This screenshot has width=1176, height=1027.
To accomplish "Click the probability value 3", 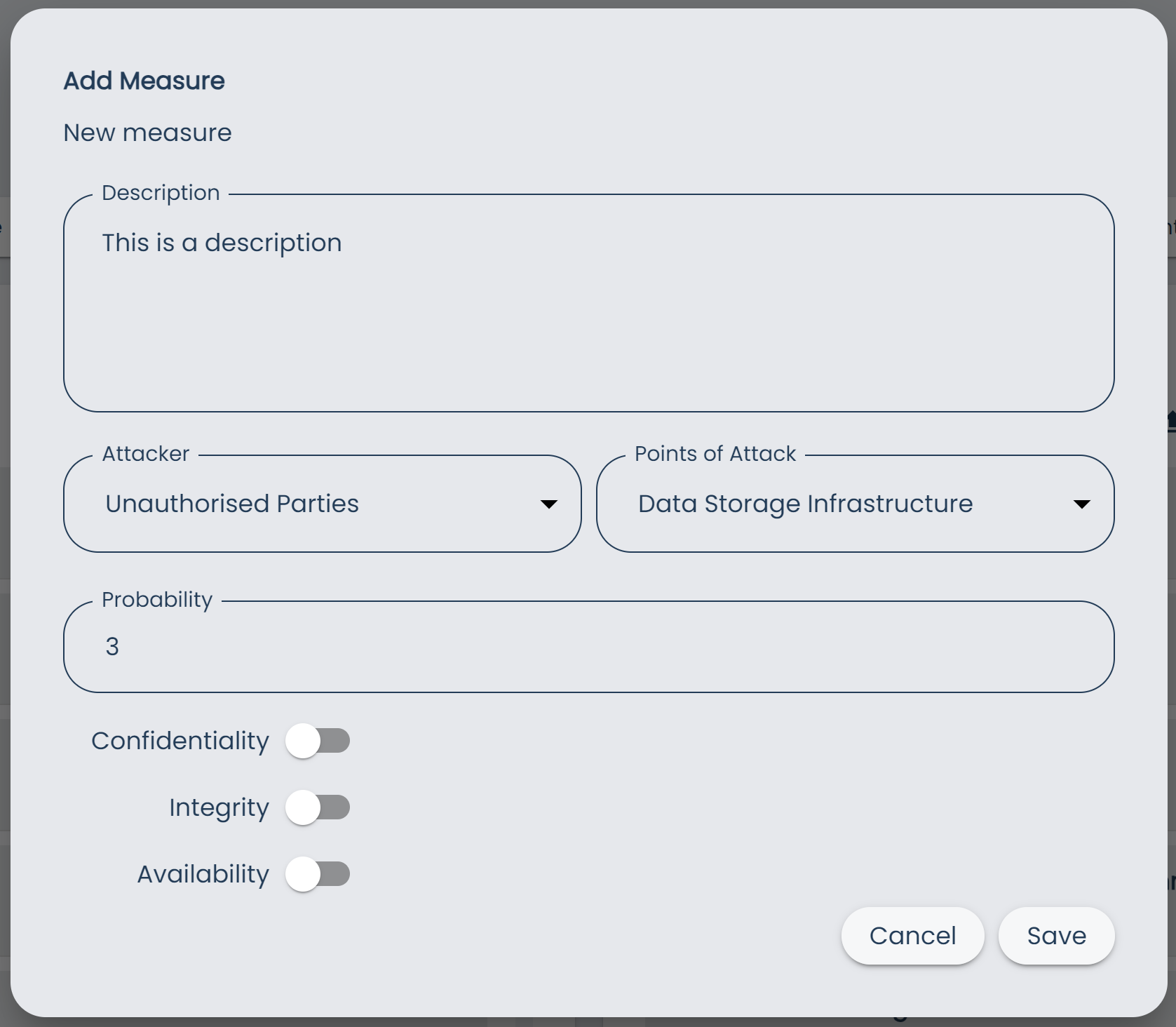I will (112, 646).
